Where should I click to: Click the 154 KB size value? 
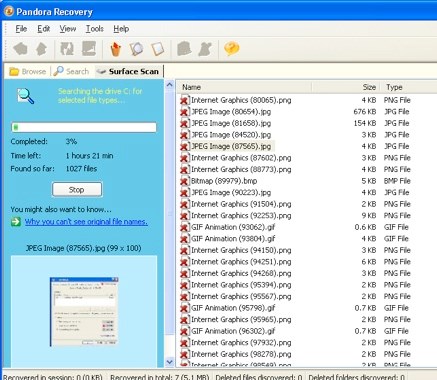[365, 123]
